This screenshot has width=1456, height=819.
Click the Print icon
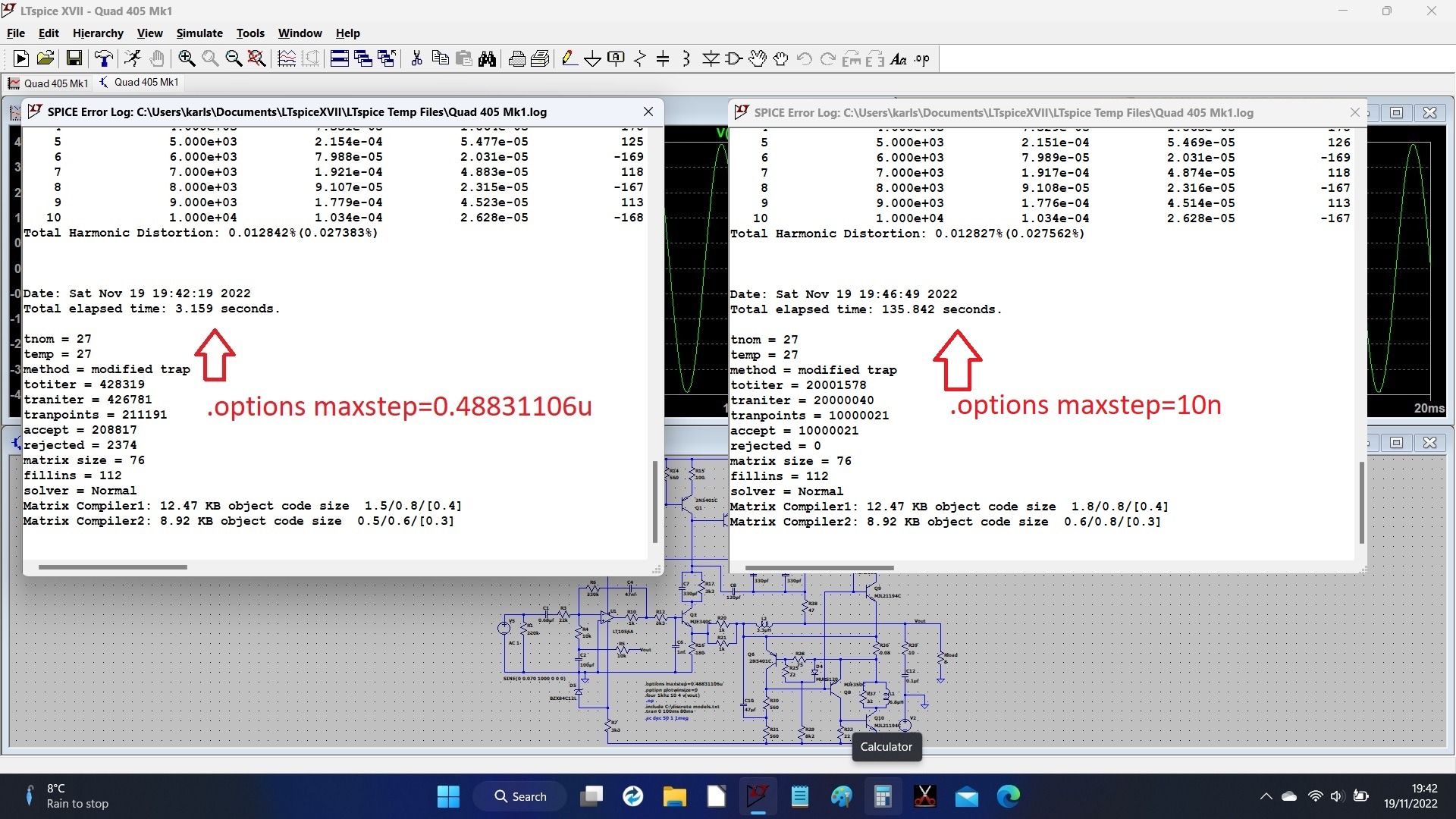tap(516, 58)
